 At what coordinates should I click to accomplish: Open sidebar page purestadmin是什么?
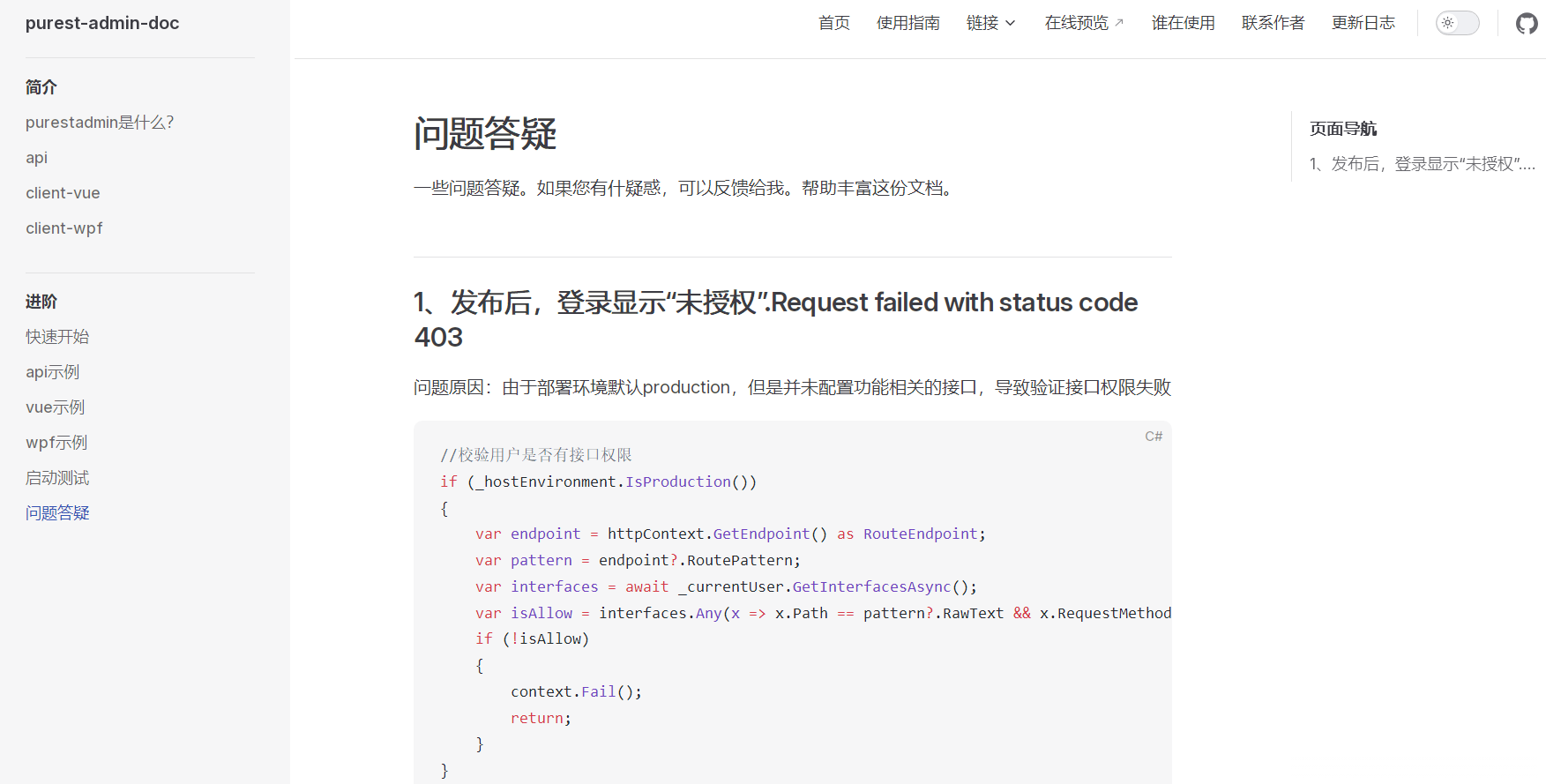coord(100,123)
